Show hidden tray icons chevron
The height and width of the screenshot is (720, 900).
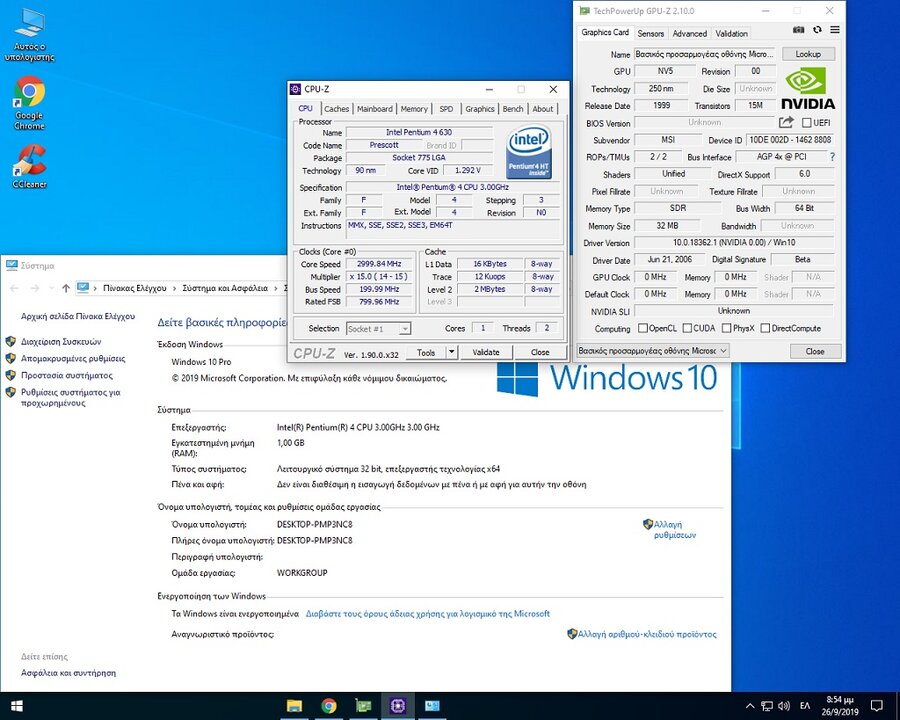tap(750, 706)
